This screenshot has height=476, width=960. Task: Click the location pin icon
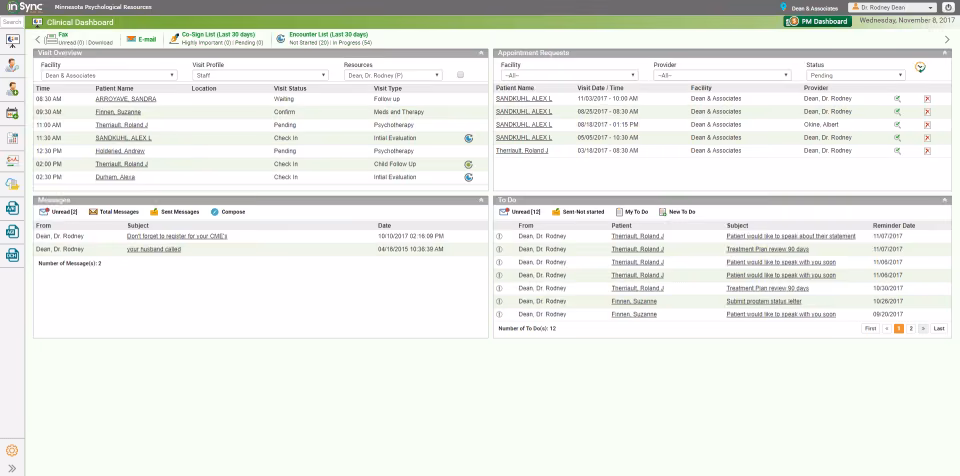783,7
